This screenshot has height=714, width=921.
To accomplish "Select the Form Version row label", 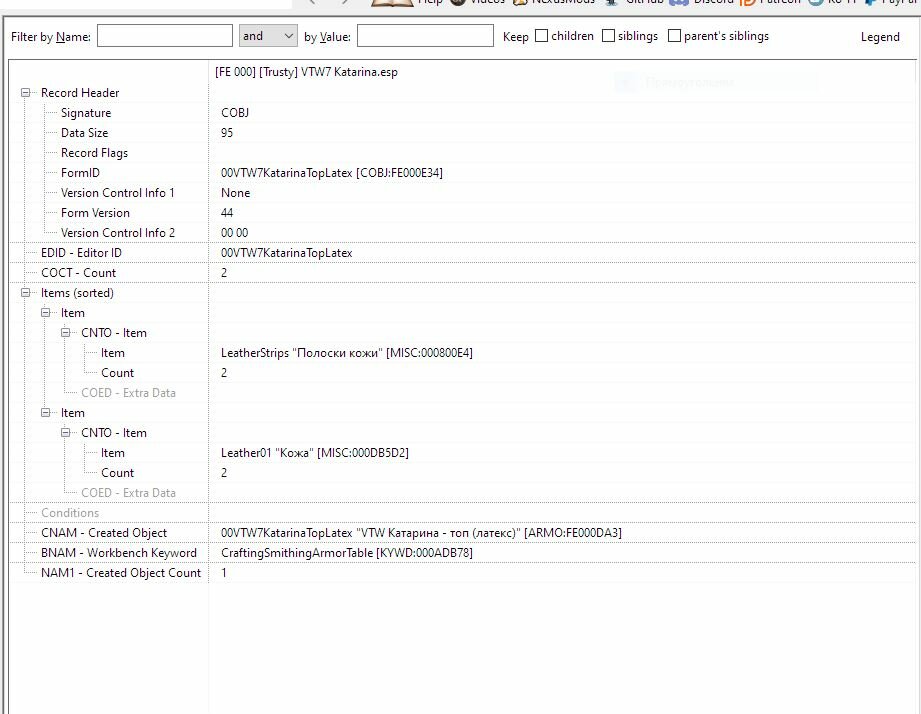I will pos(95,213).
